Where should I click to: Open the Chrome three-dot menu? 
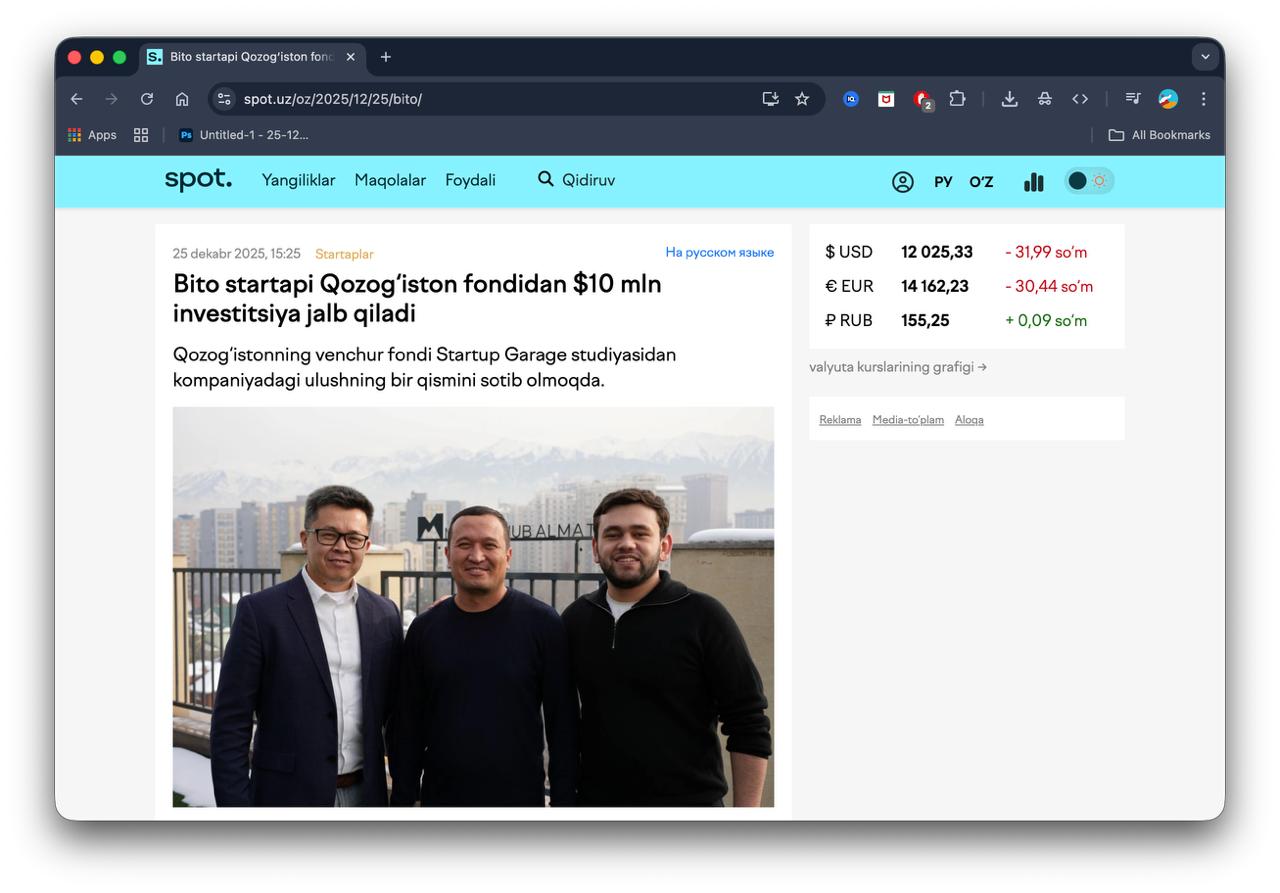point(1203,99)
